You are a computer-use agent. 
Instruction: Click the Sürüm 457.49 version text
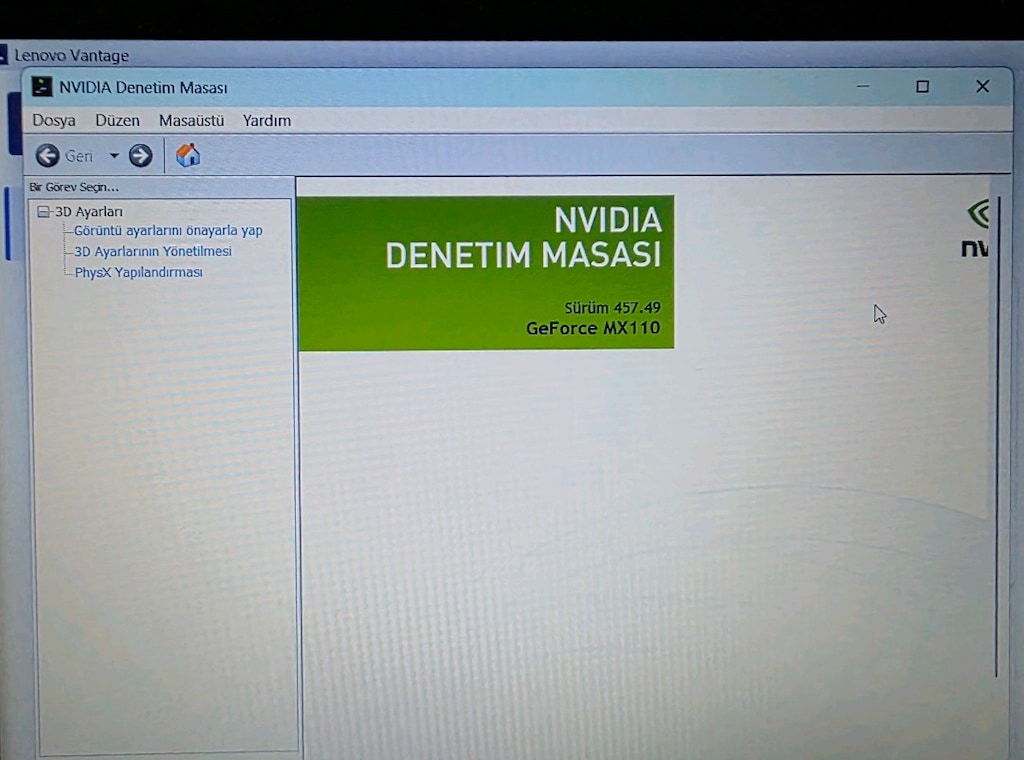coord(613,308)
